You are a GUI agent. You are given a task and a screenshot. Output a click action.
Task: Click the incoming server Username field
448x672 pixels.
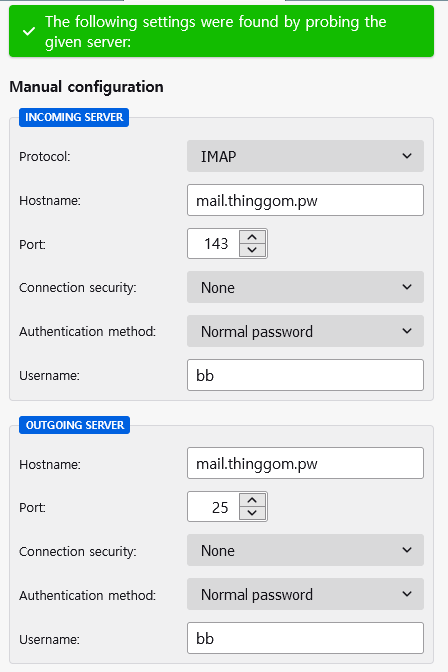[x=305, y=375]
